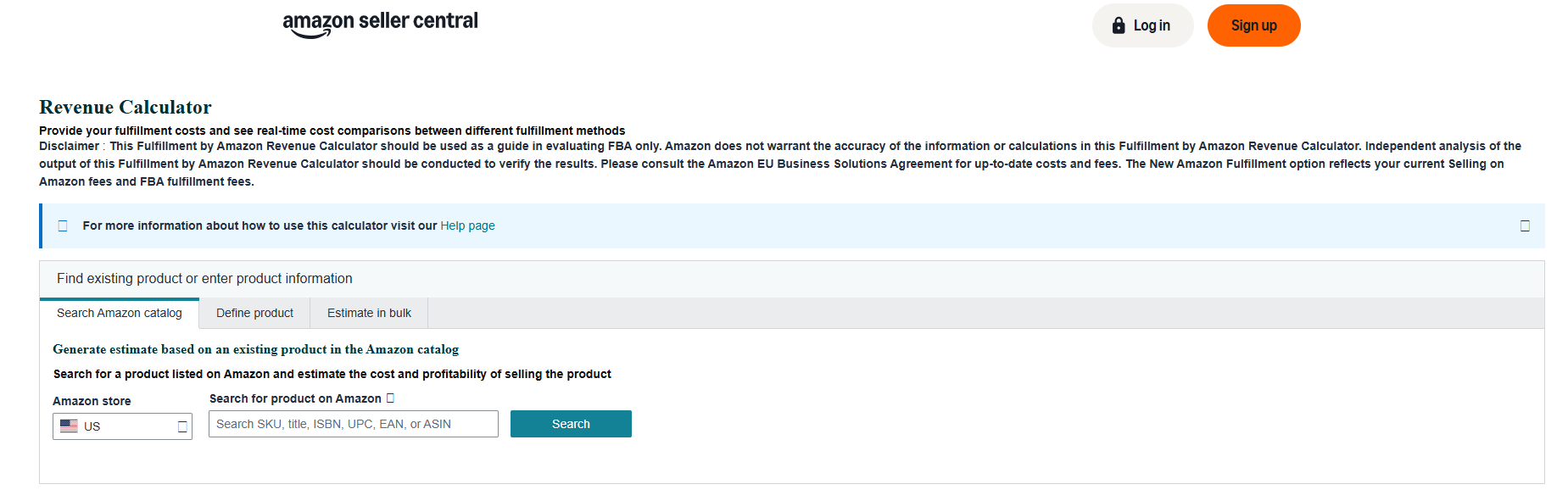Click the info icon in the blue banner
This screenshot has width=1568, height=501.
tap(63, 225)
